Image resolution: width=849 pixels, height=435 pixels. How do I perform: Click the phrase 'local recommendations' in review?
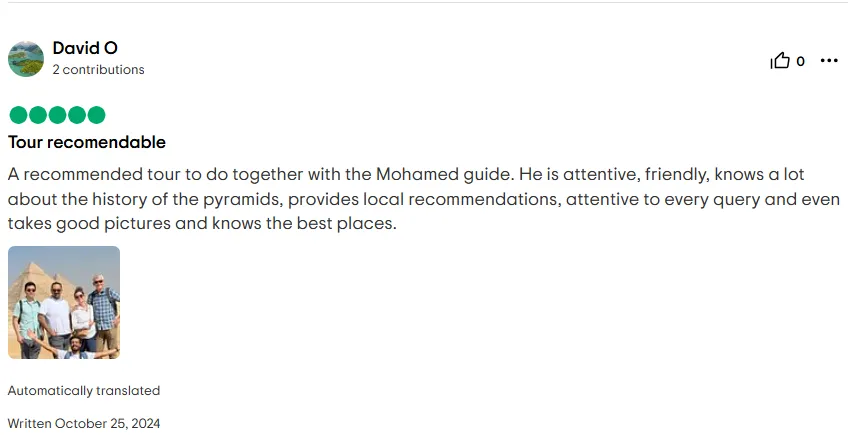pyautogui.click(x=460, y=199)
